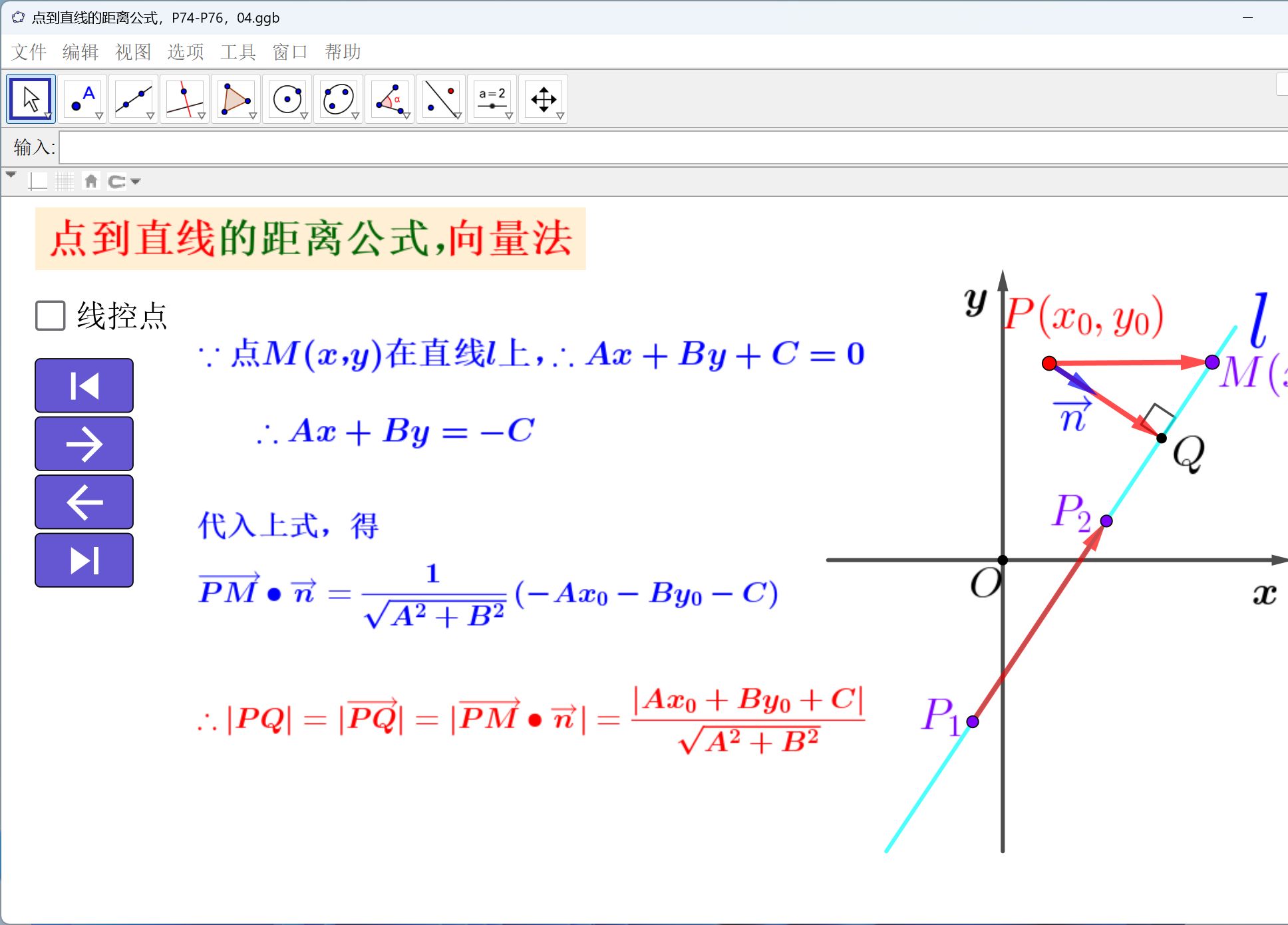Open the 窗口 menu
The width and height of the screenshot is (1288, 925).
tap(290, 52)
